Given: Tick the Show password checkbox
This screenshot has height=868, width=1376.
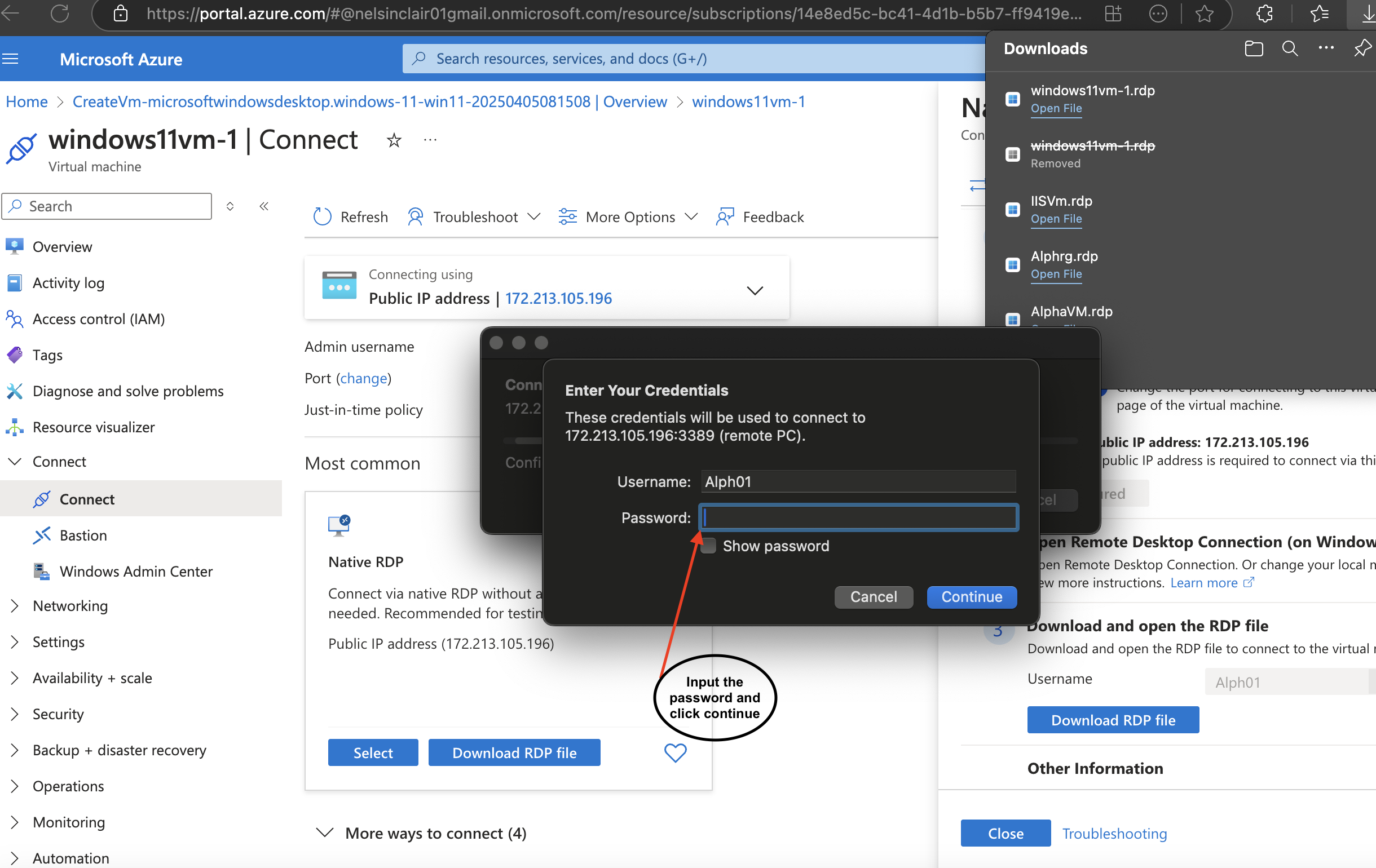Looking at the screenshot, I should pos(708,546).
